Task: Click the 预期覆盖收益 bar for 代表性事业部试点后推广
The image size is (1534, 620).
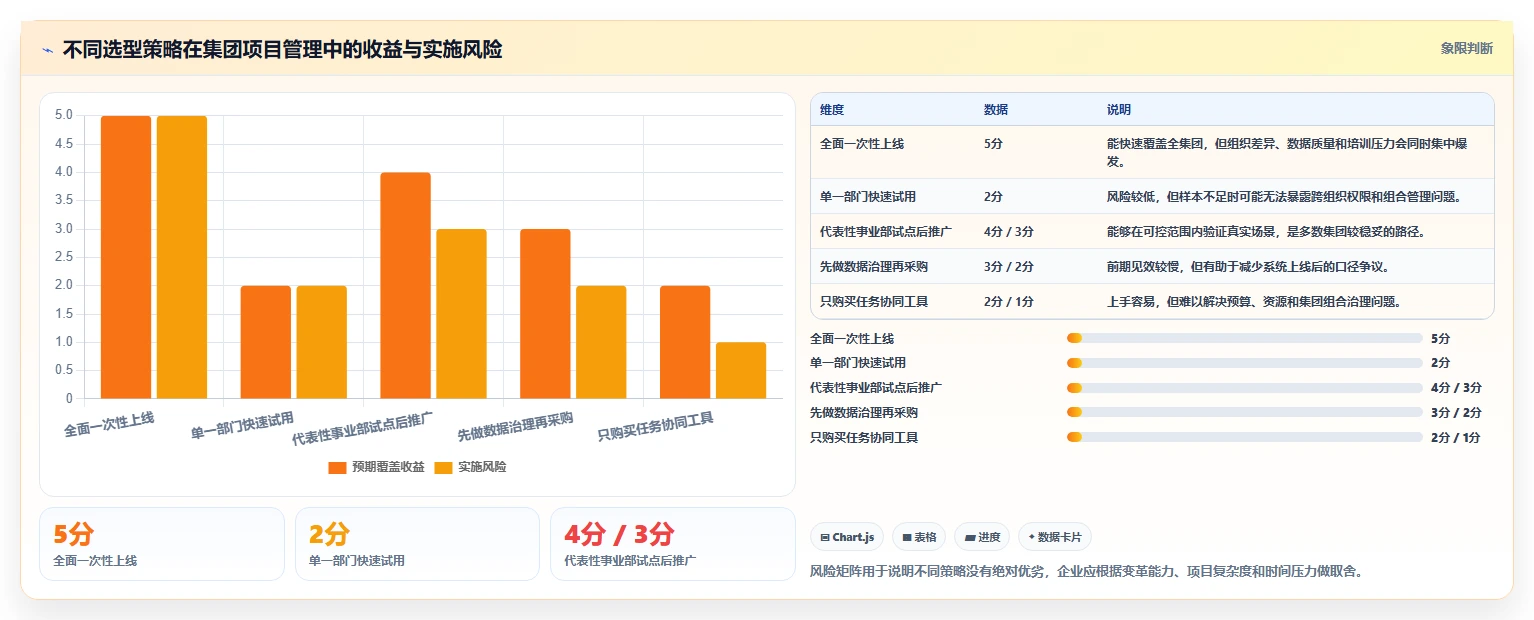Action: click(405, 286)
